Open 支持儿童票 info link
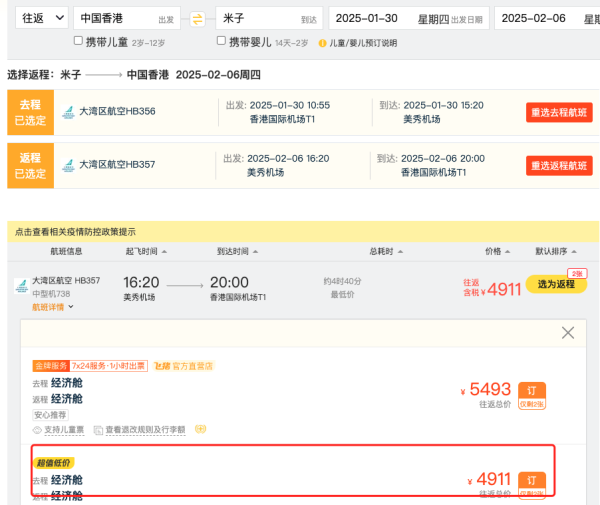Screen dimensions: 600x505 click(64, 430)
